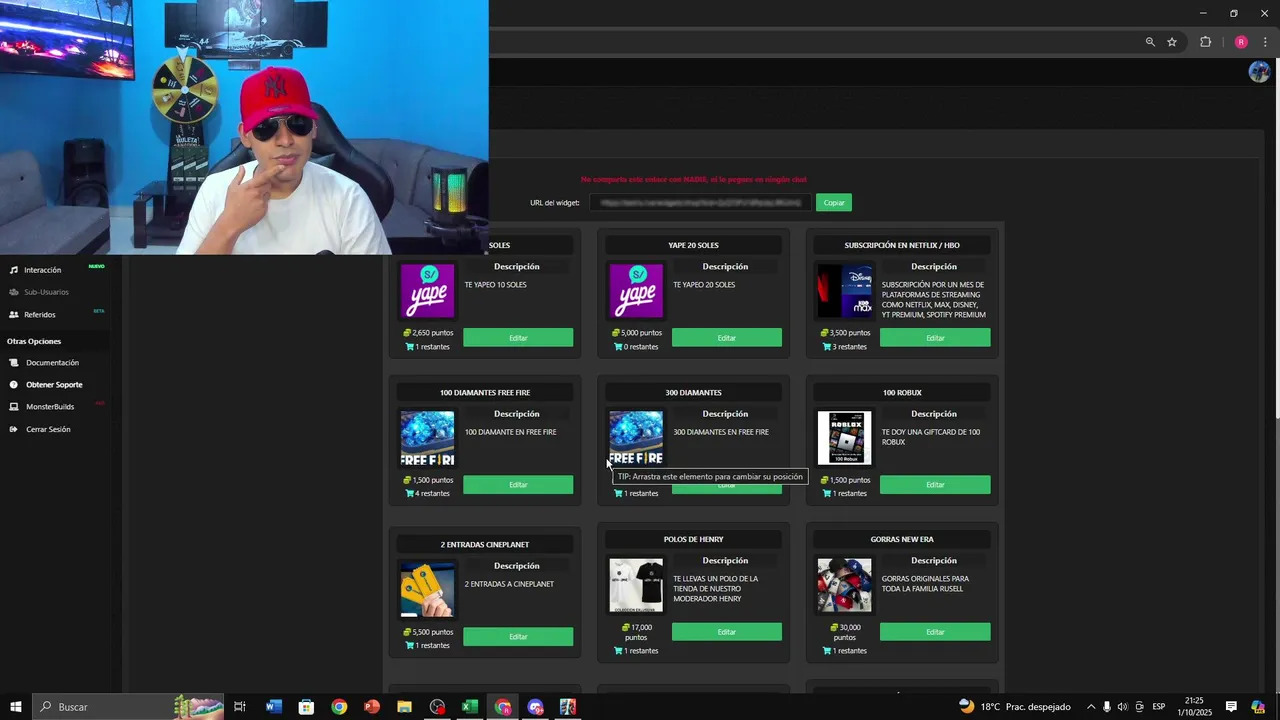Click the 100 ROBUX card title
The image size is (1280, 720).
(x=902, y=393)
